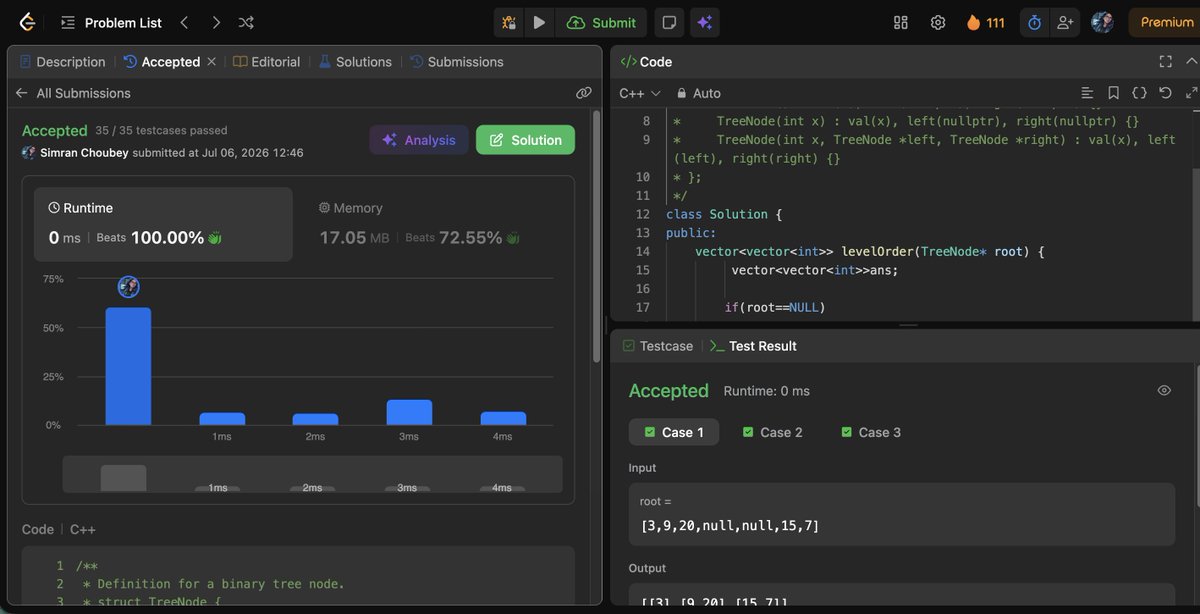Open the Problem List panel
Viewport: 1200px width, 614px height.
point(110,22)
